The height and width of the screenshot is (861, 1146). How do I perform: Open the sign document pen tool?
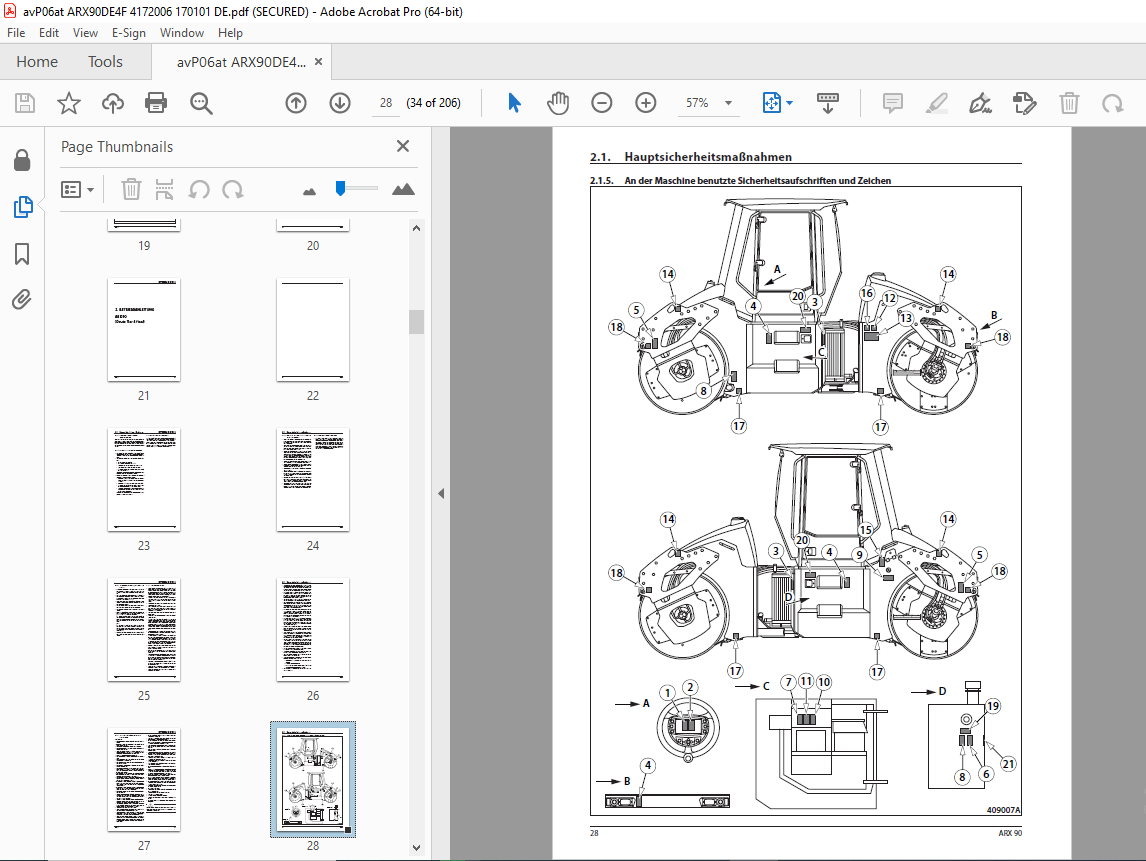pyautogui.click(x=980, y=103)
